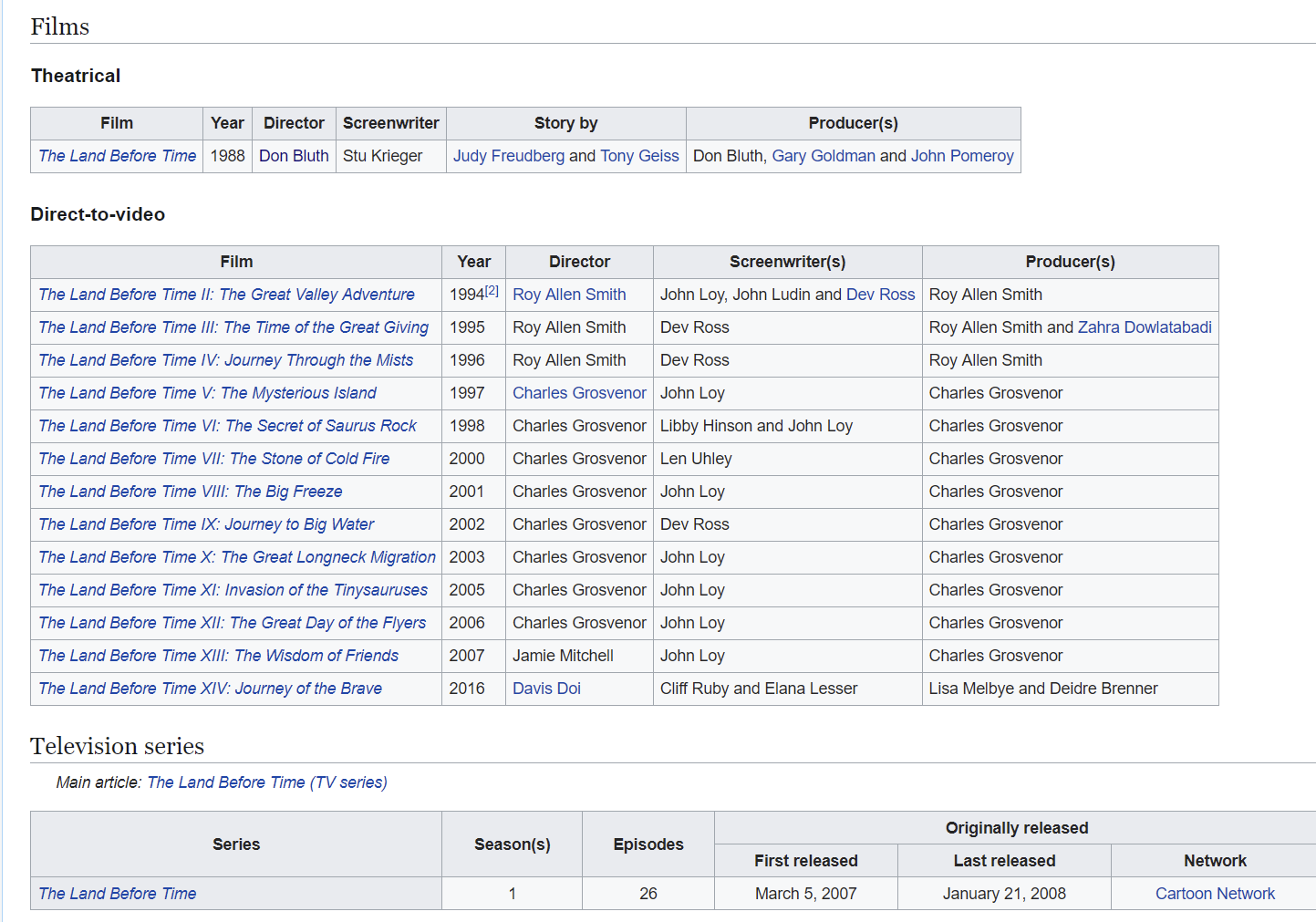Click the Last released column header

coord(1004,861)
